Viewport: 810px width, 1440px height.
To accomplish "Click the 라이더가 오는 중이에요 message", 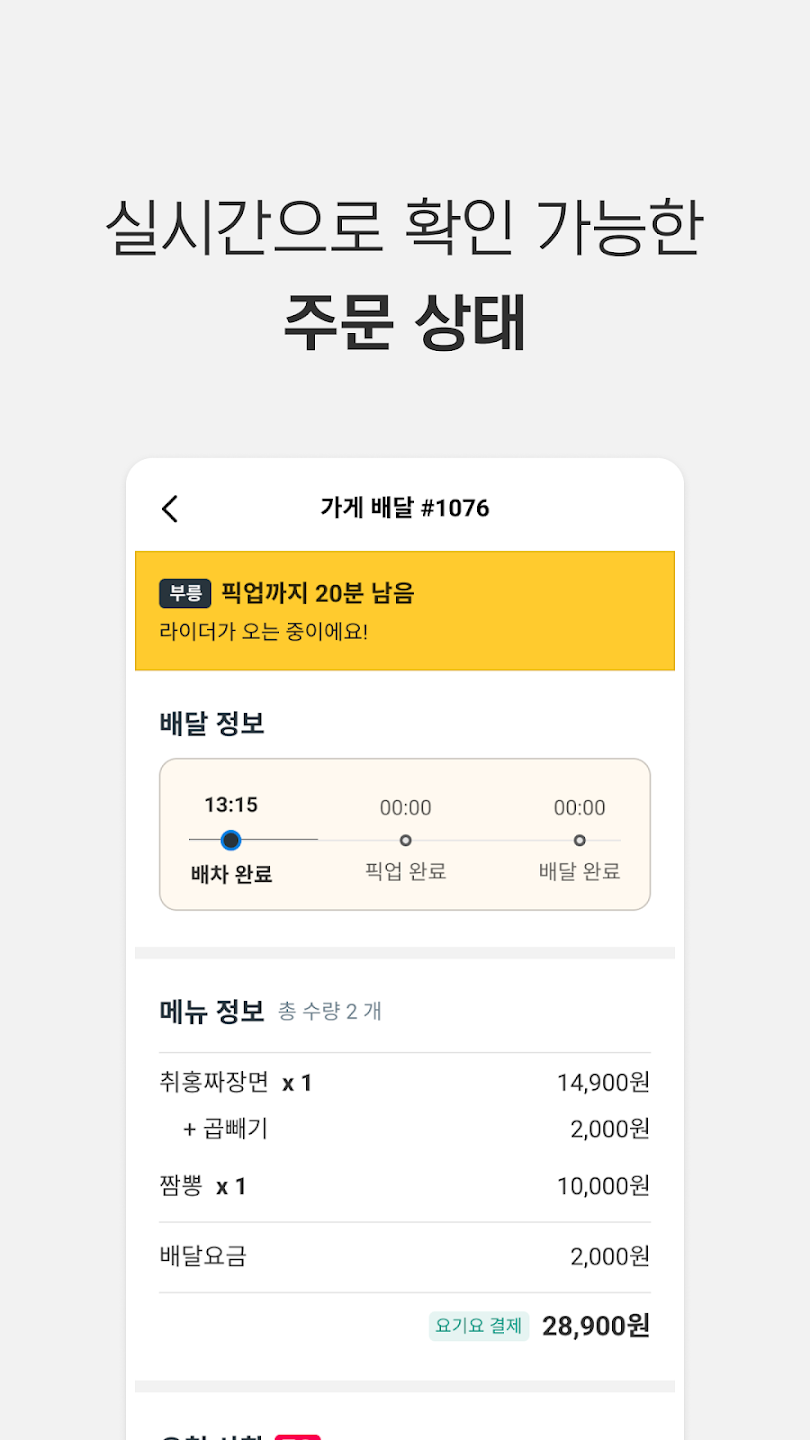I will coord(264,632).
